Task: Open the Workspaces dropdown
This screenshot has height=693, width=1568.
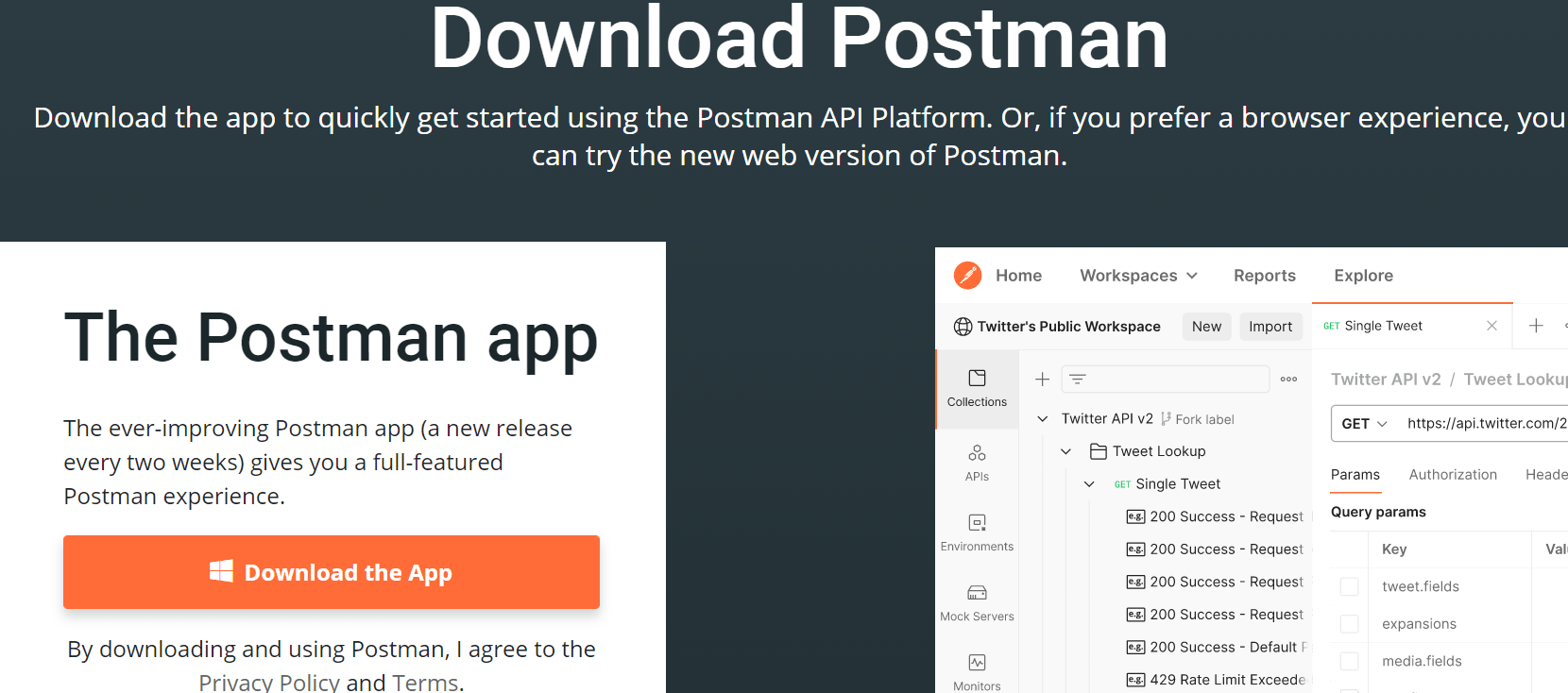Action: [1138, 276]
